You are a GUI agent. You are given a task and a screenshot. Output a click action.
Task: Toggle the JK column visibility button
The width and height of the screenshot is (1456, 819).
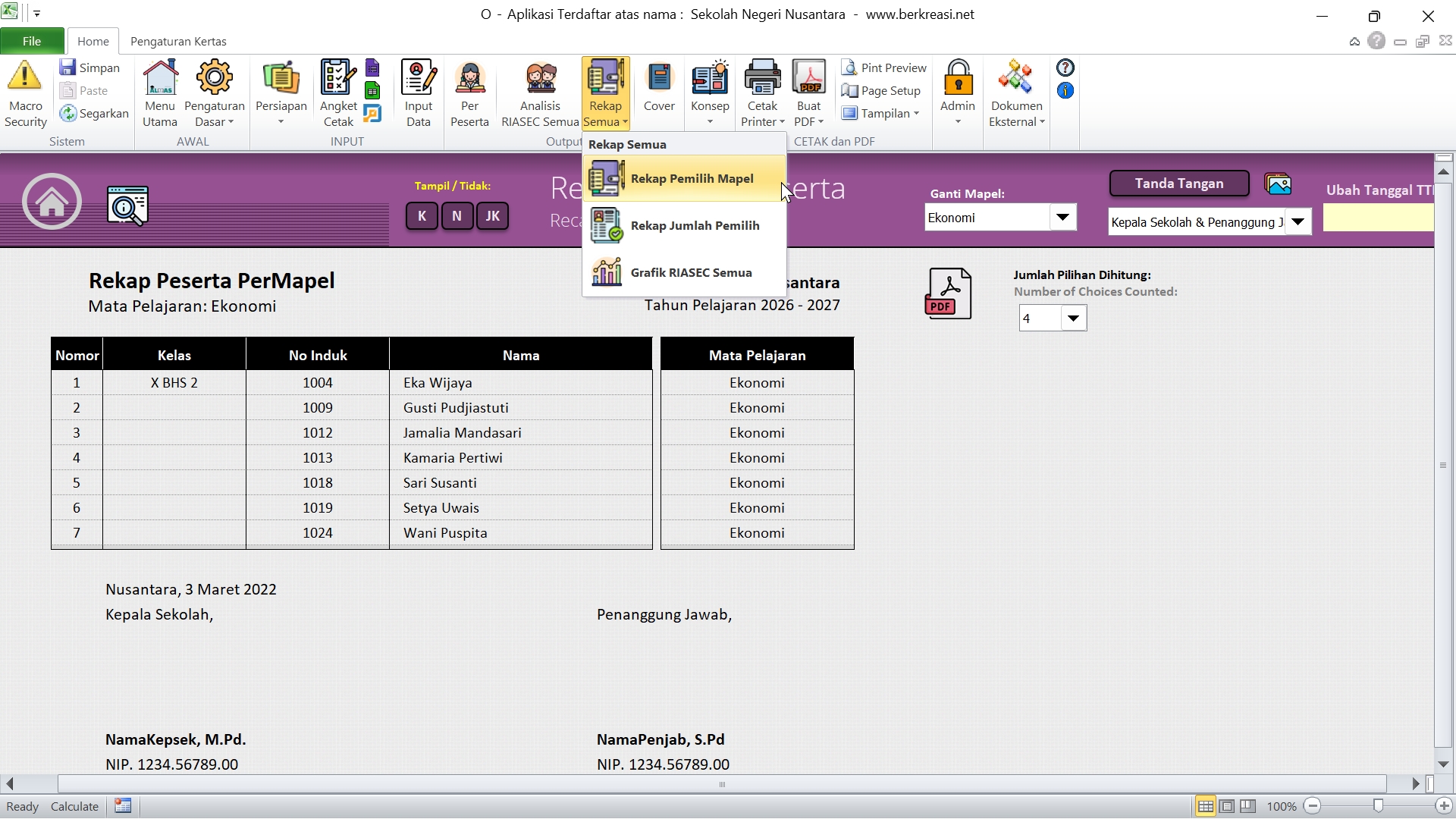click(x=492, y=216)
